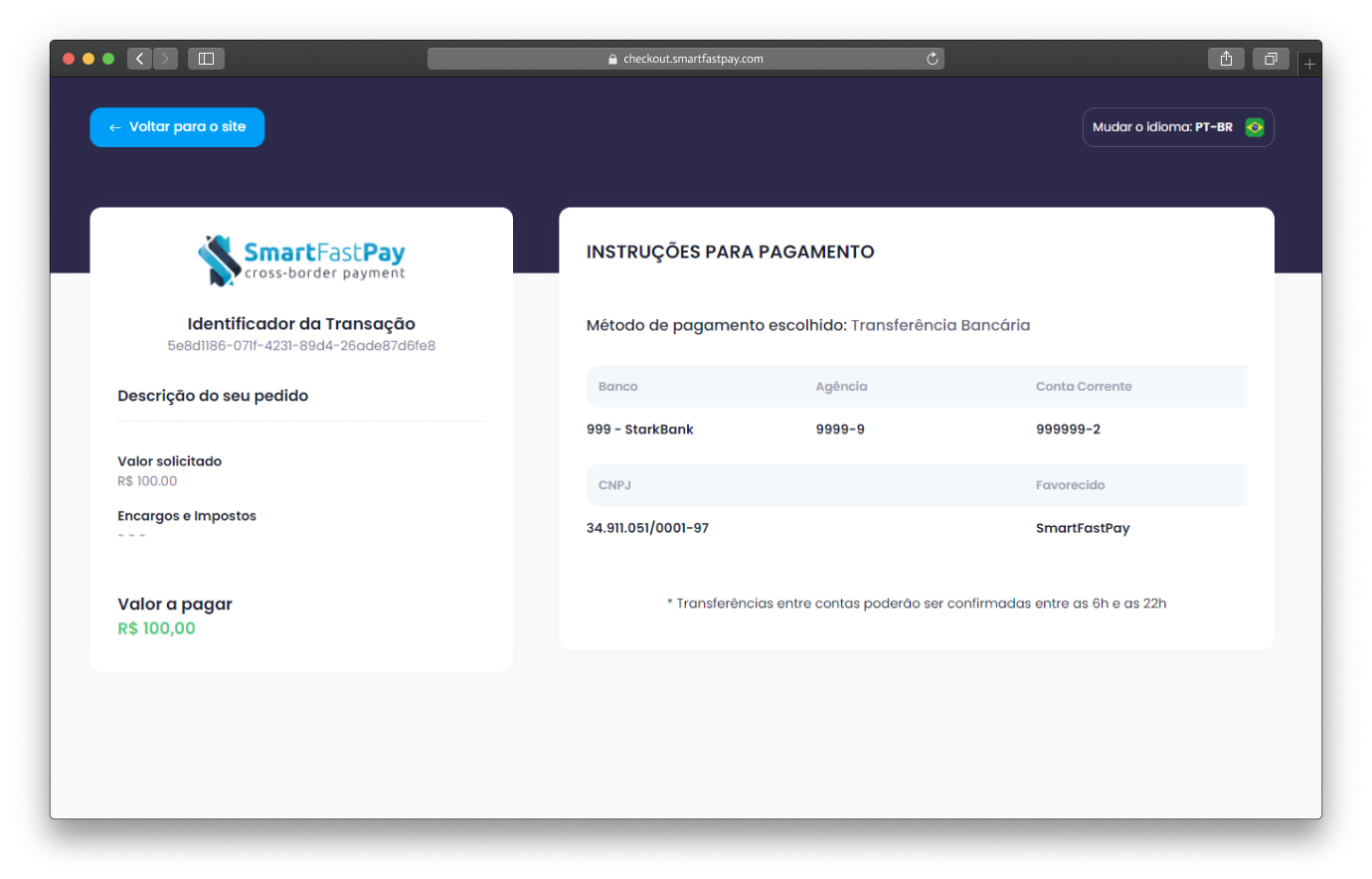This screenshot has height=879, width=1372.
Task: Select the green R$ 100,00 total
Action: (156, 628)
